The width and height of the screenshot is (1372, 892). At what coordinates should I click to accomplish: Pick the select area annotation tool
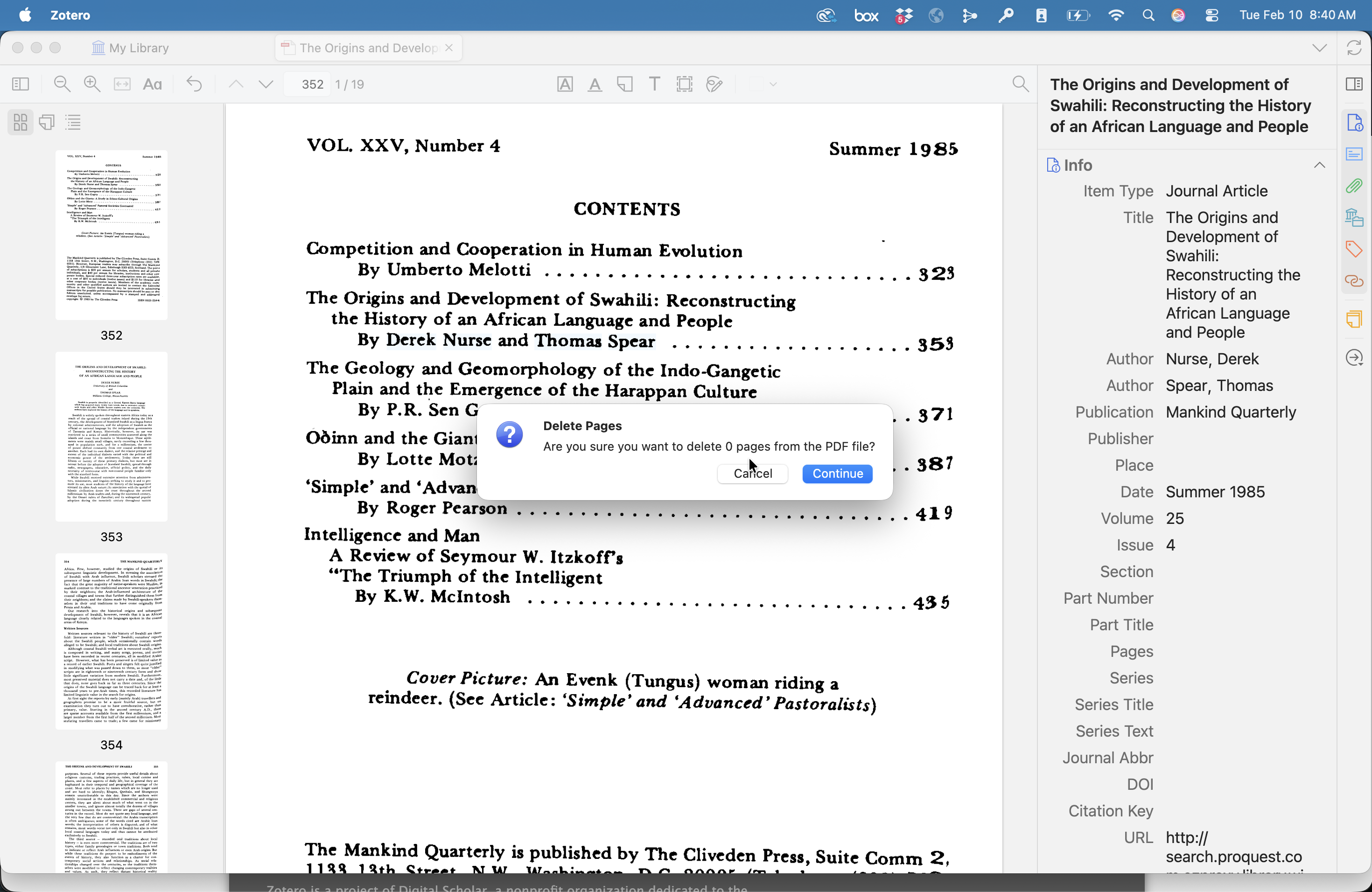tap(684, 84)
